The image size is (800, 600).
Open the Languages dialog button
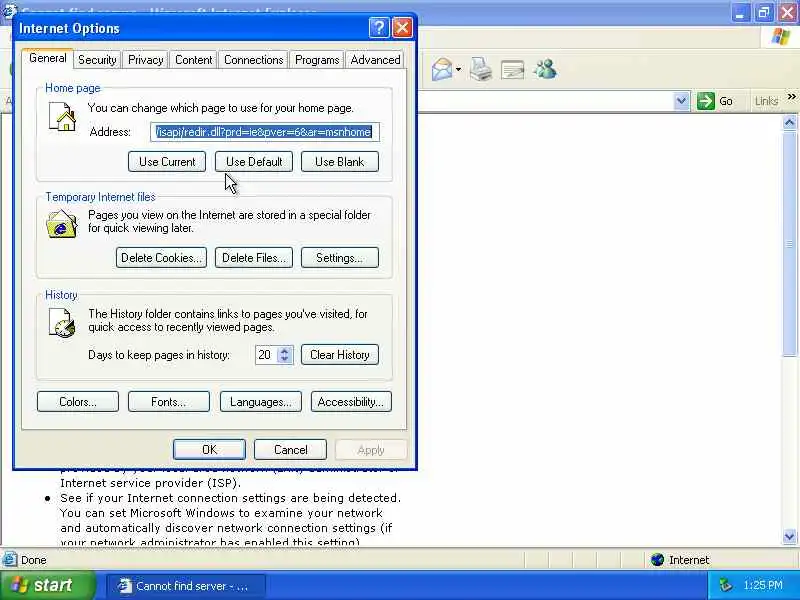coord(261,402)
